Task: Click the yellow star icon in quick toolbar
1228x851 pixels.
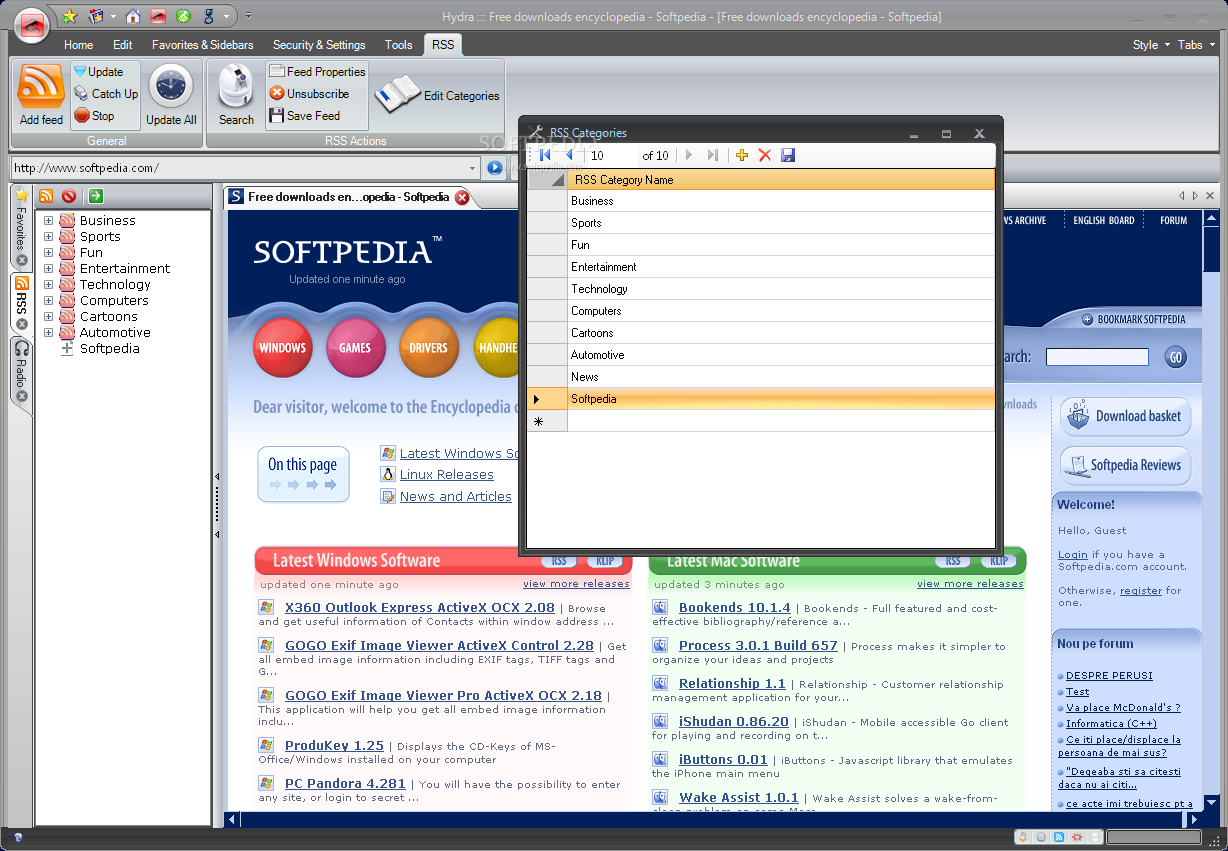Action: coord(69,16)
